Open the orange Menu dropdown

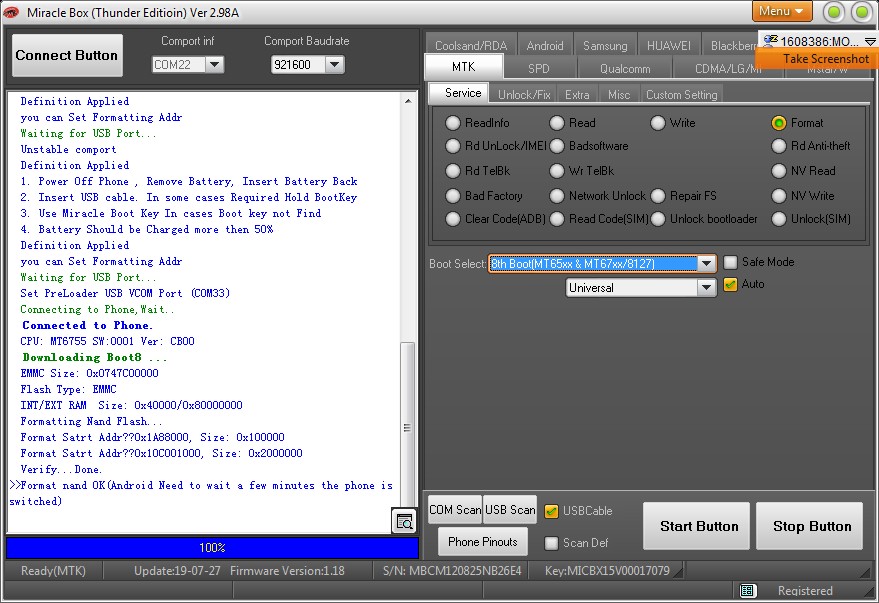click(x=784, y=11)
